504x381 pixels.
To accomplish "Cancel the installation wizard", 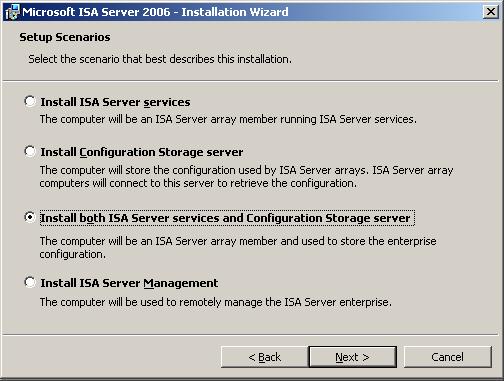I will coord(447,357).
